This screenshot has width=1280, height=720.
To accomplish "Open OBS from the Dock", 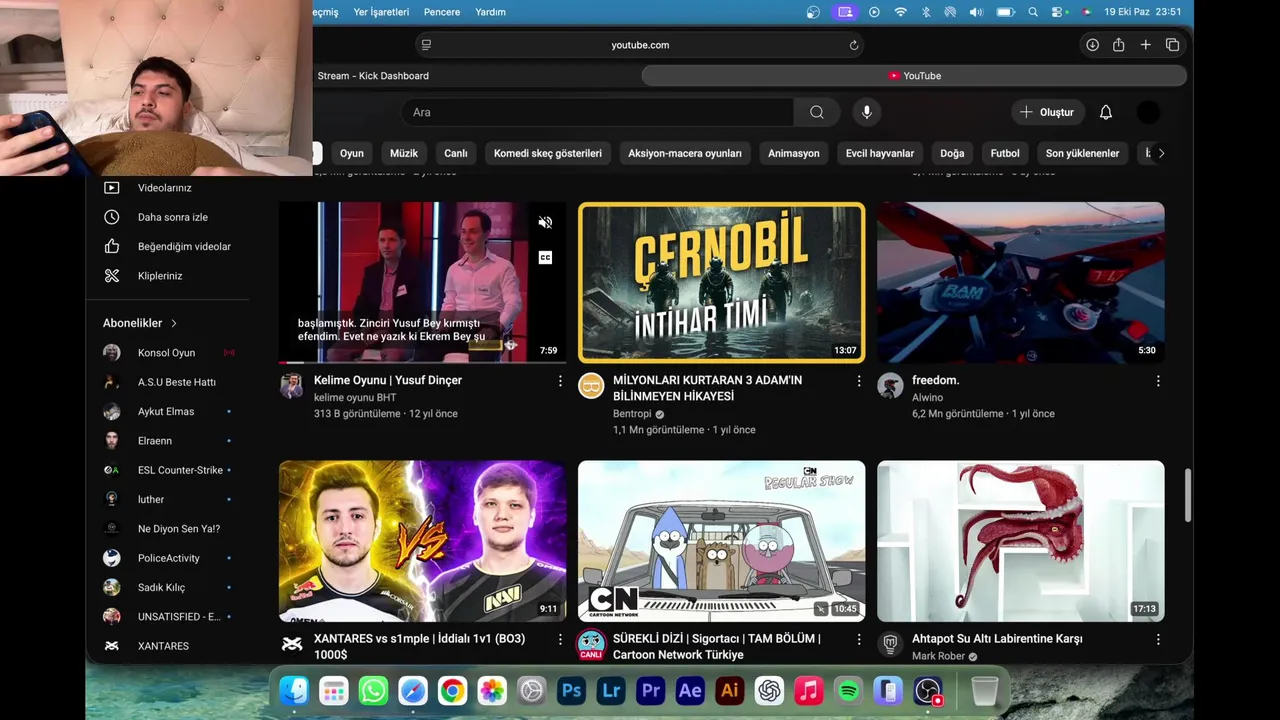I will pos(928,690).
